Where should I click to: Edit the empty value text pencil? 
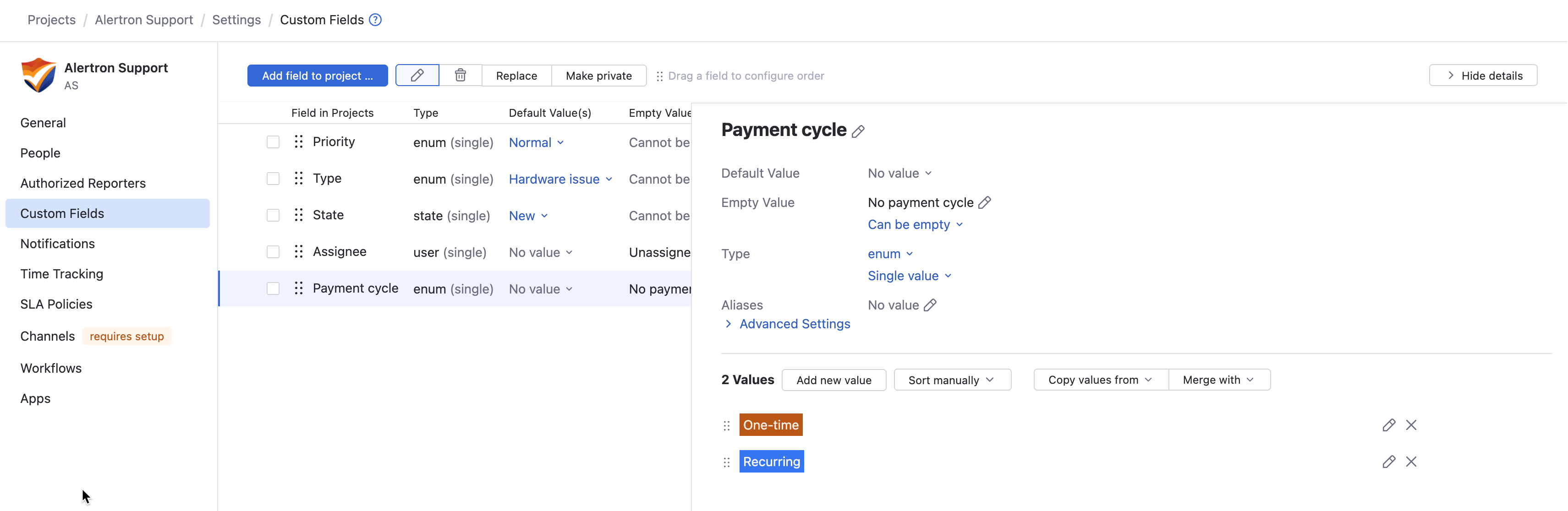pyautogui.click(x=984, y=202)
